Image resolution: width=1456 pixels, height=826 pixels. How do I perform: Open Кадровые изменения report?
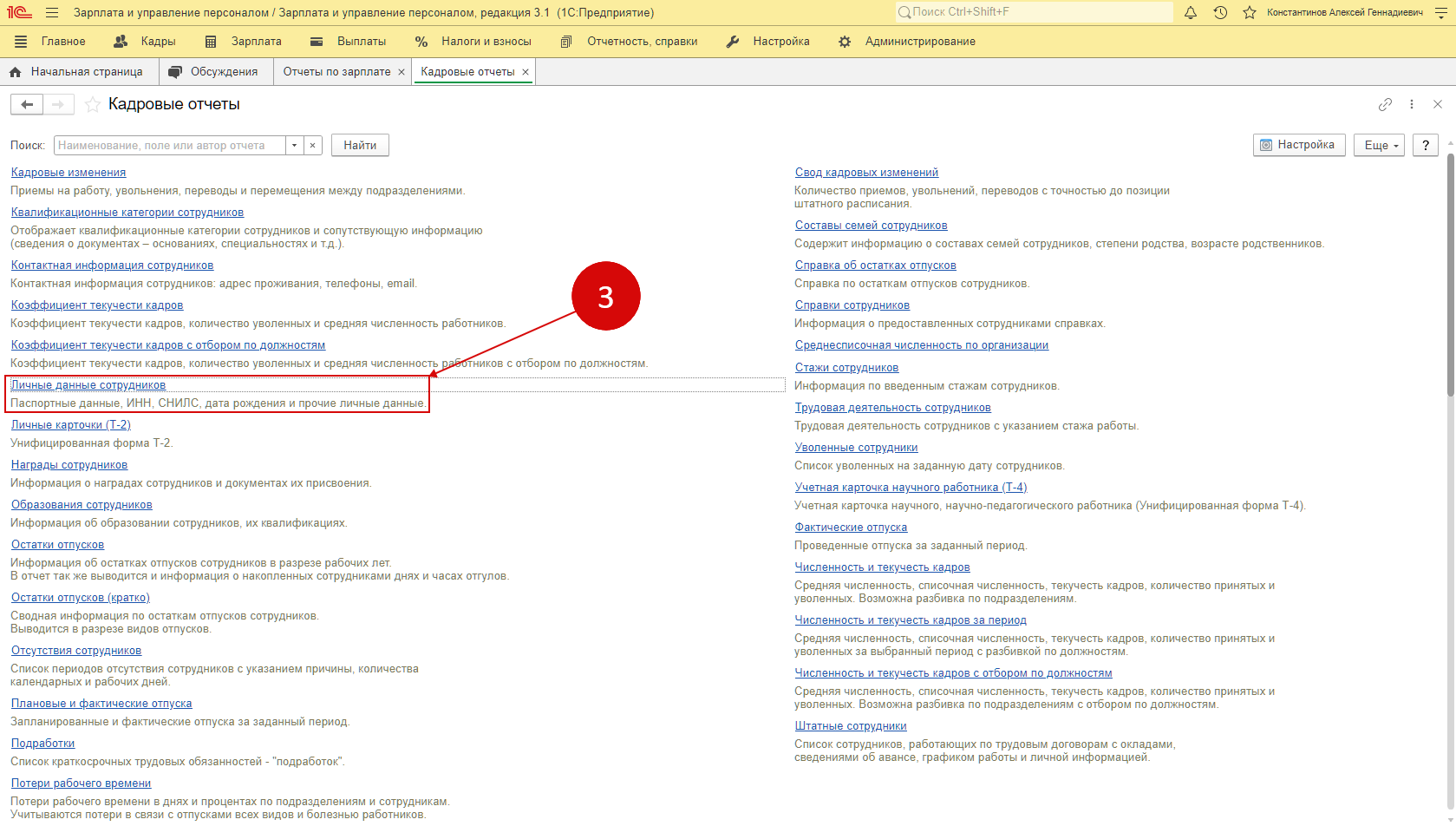coord(69,173)
